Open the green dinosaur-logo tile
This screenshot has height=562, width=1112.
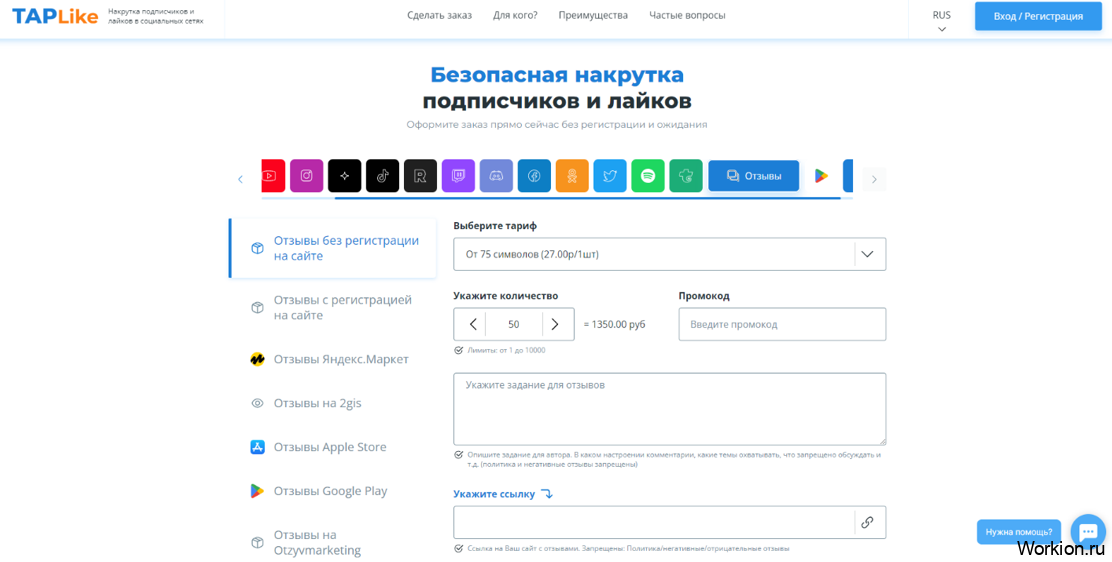tap(686, 176)
